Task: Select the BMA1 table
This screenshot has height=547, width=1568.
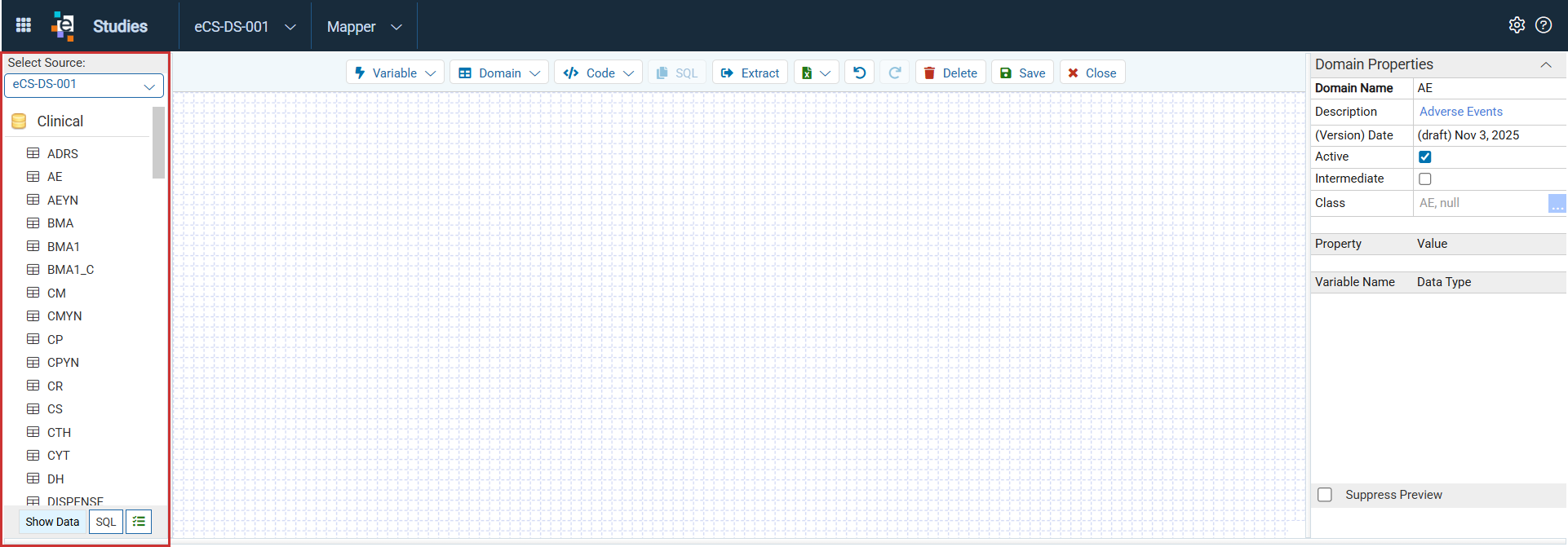Action: pyautogui.click(x=64, y=246)
